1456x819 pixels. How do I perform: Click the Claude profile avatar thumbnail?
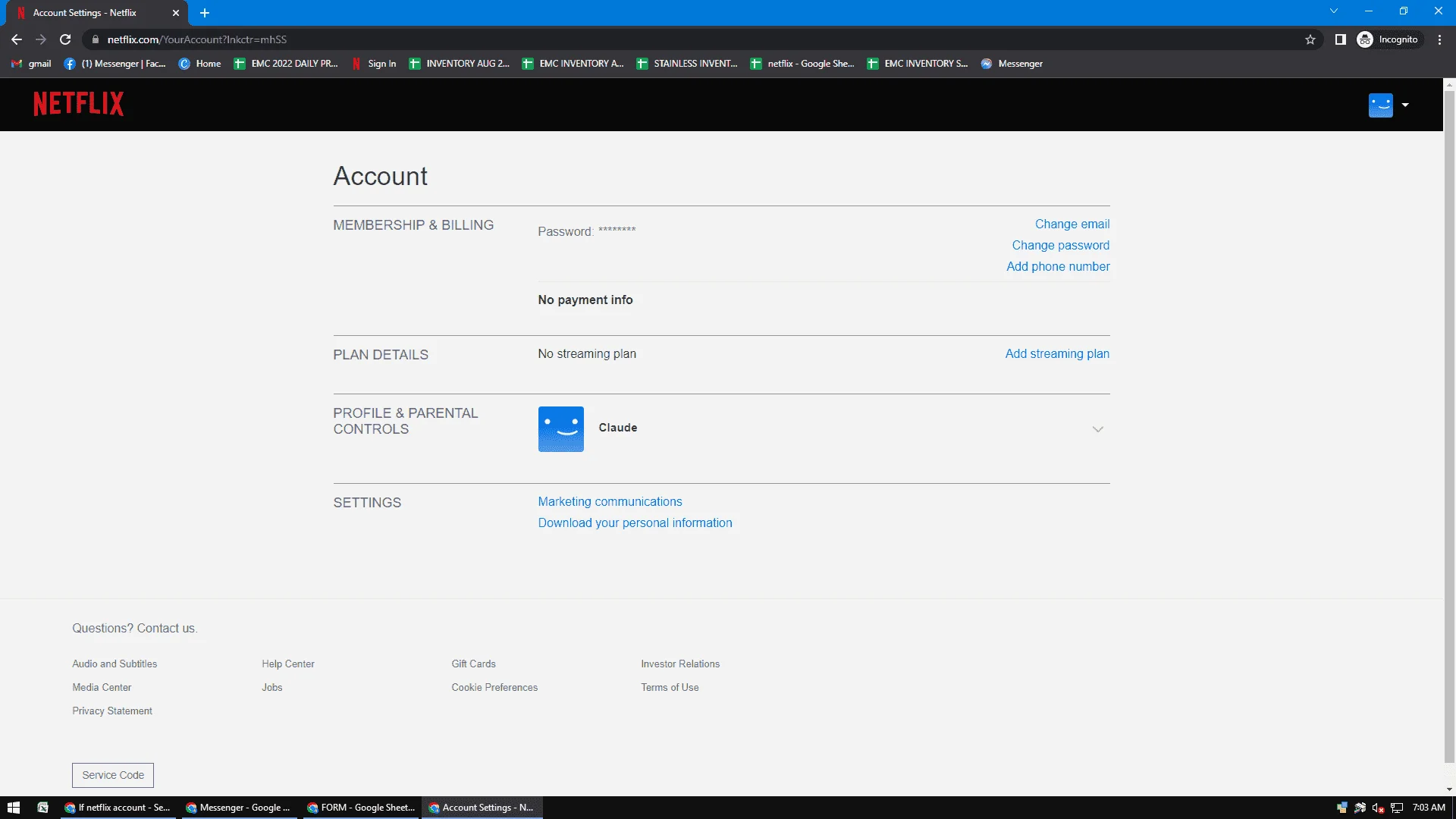561,429
